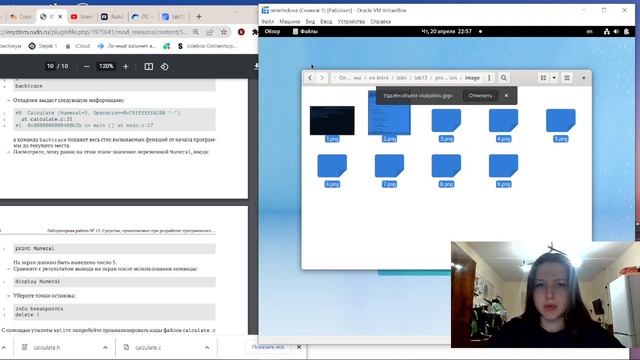Select the 3.png file icon

[x=446, y=120]
